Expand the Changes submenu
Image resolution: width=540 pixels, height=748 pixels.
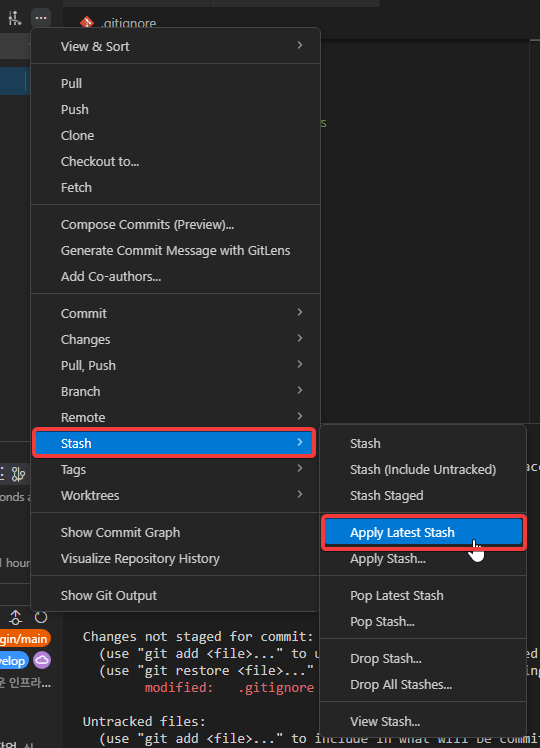[175, 339]
